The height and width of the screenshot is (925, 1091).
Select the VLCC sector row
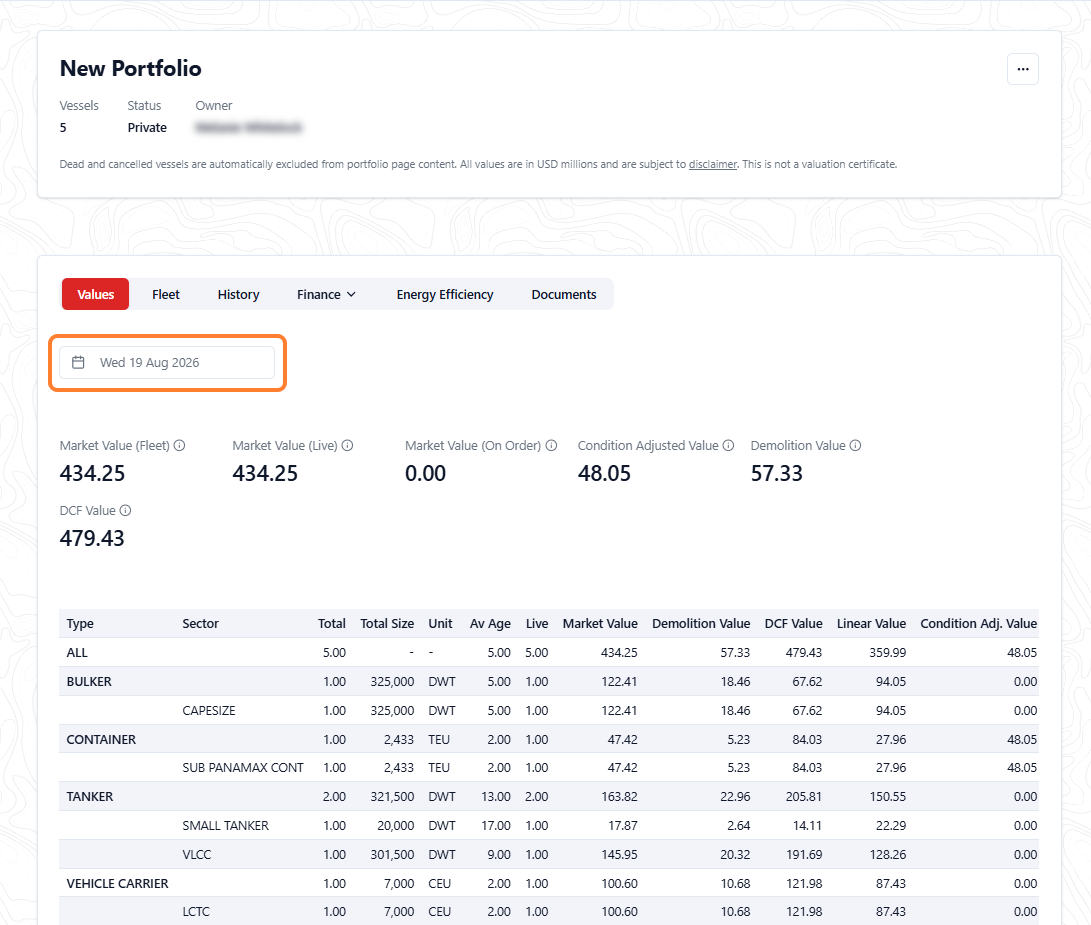[x=549, y=855]
